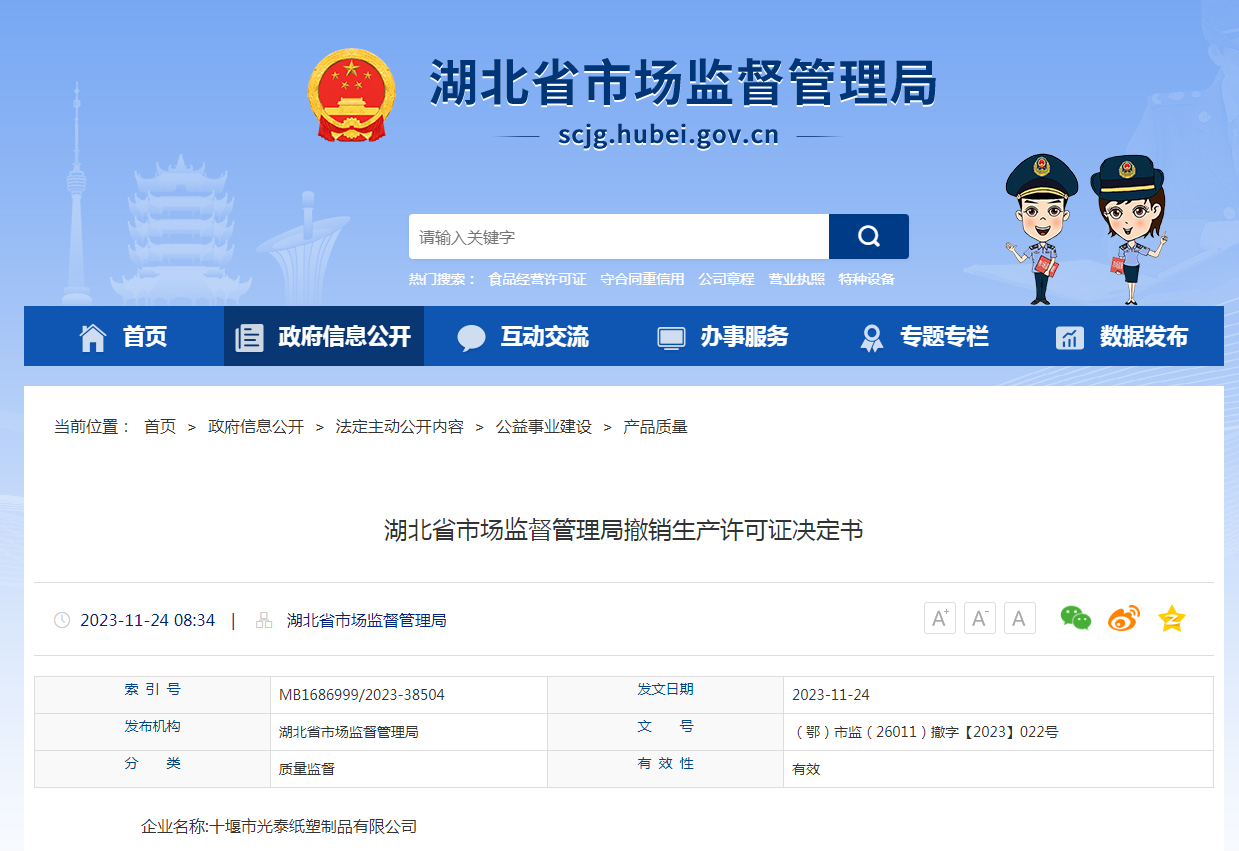Click index number MB1686999/2023-38504
The height and width of the screenshot is (851, 1239).
point(362,695)
